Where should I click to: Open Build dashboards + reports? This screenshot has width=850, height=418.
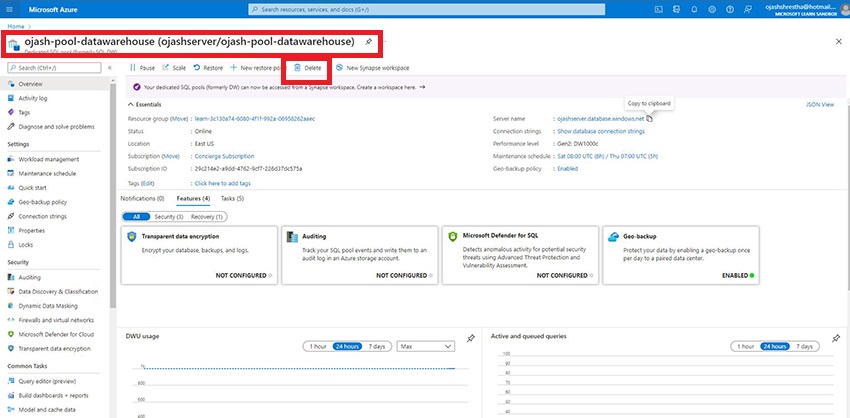(54, 395)
